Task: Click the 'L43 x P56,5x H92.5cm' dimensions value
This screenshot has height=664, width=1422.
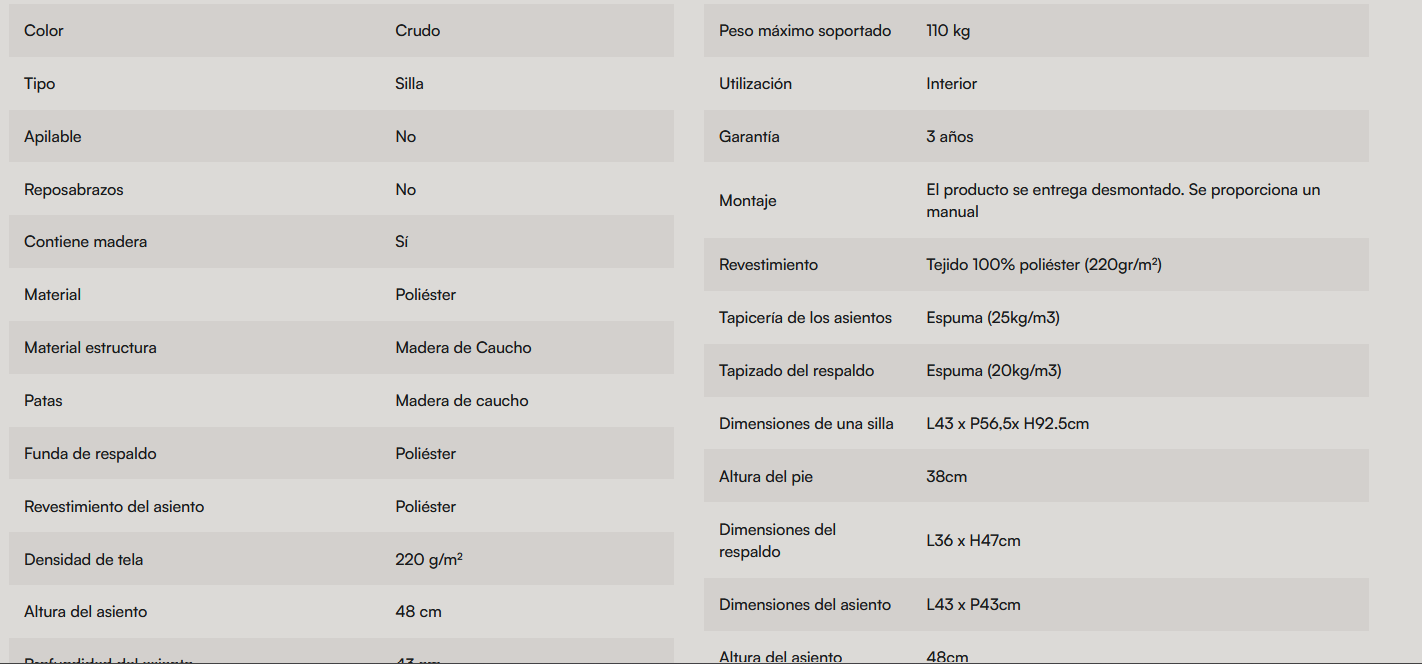Action: click(x=1007, y=424)
